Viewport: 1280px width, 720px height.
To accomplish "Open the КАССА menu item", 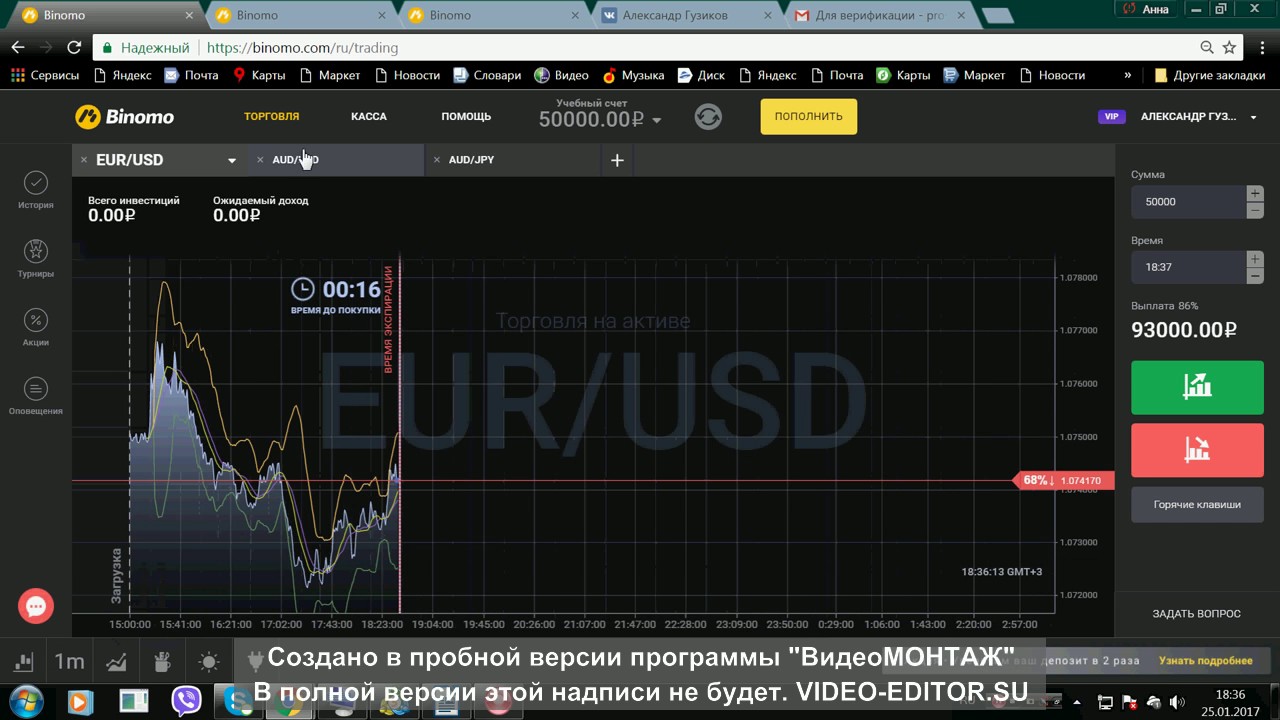I will 369,116.
